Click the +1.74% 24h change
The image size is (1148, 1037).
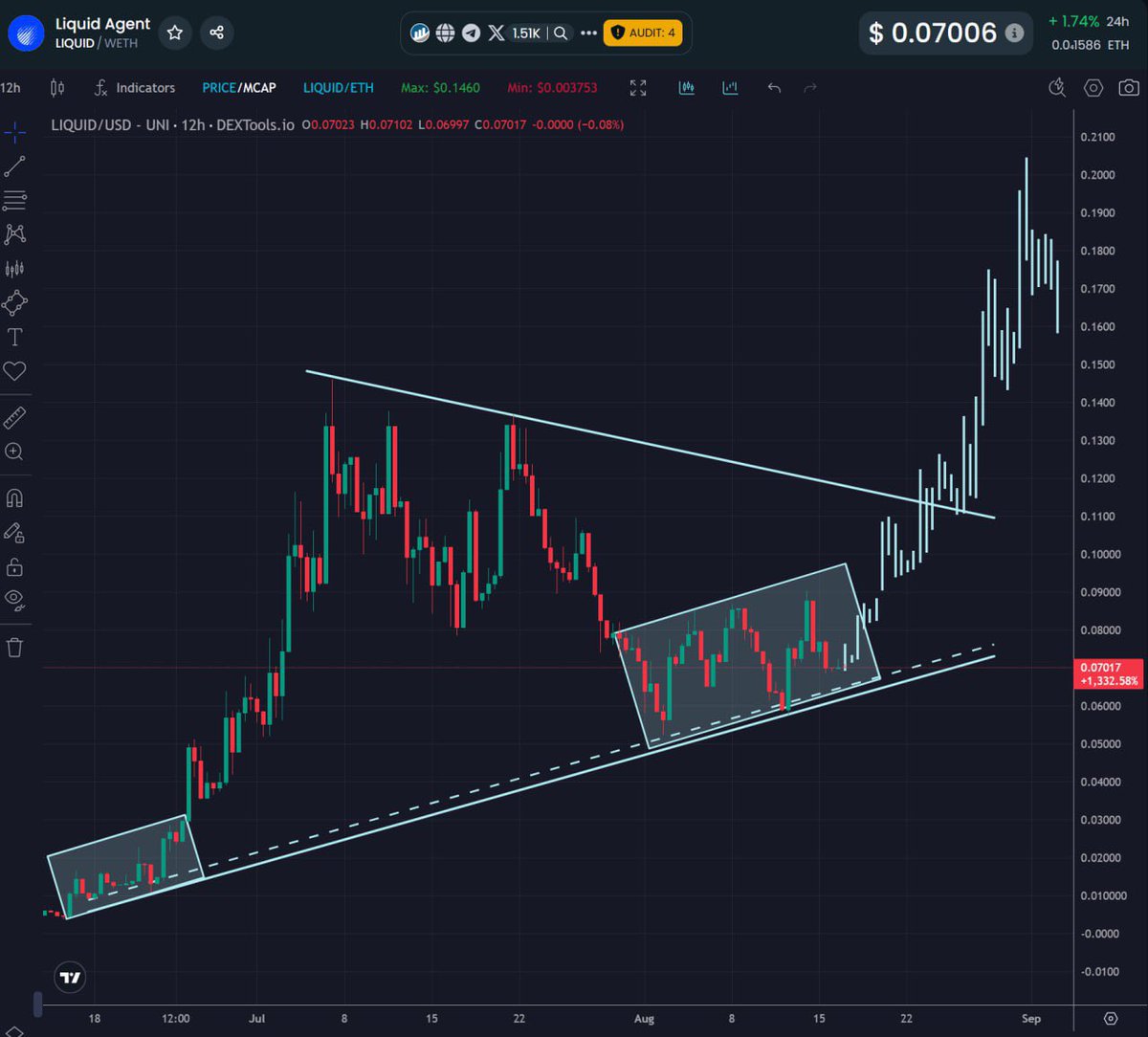pos(1075,21)
